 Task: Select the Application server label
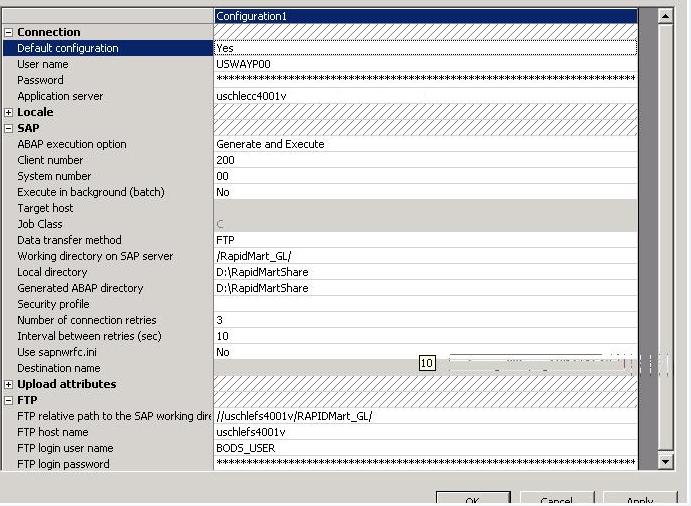tap(60, 96)
